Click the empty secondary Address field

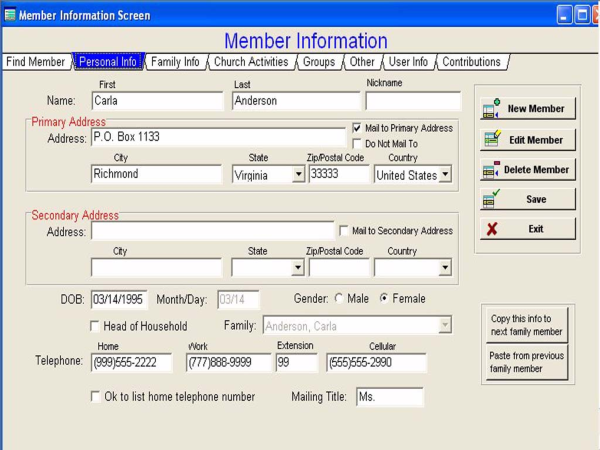(x=212, y=231)
